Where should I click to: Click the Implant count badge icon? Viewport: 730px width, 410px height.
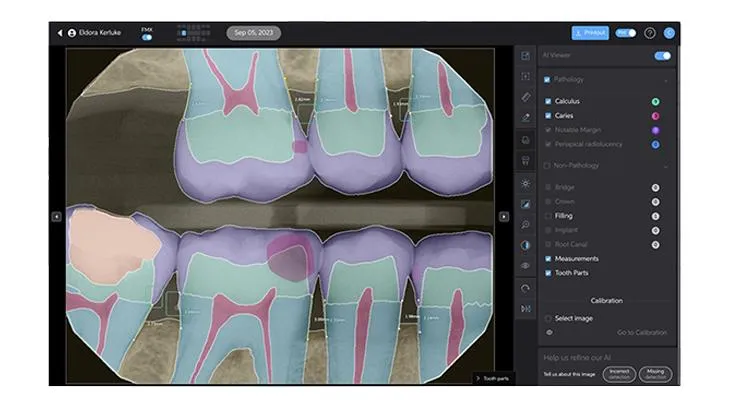pos(655,230)
